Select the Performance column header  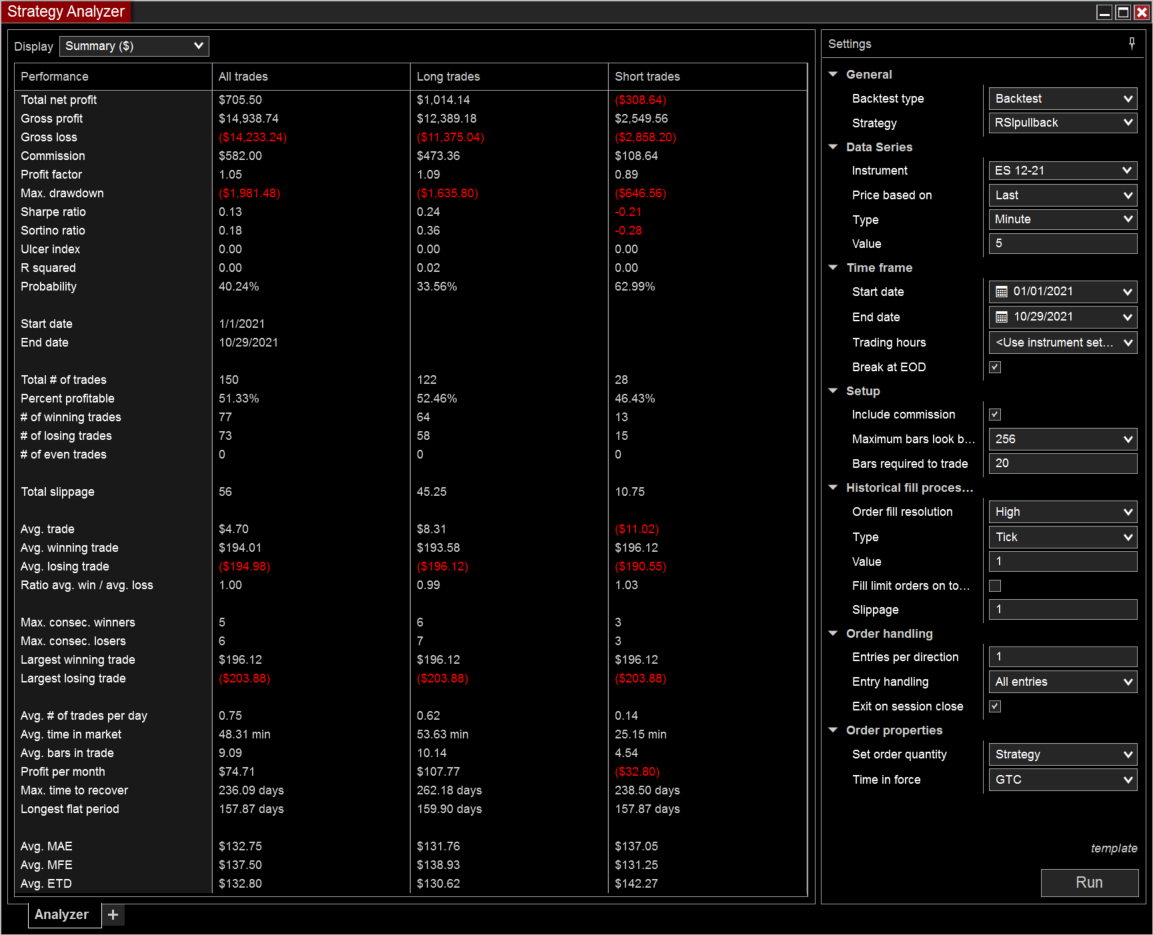113,76
